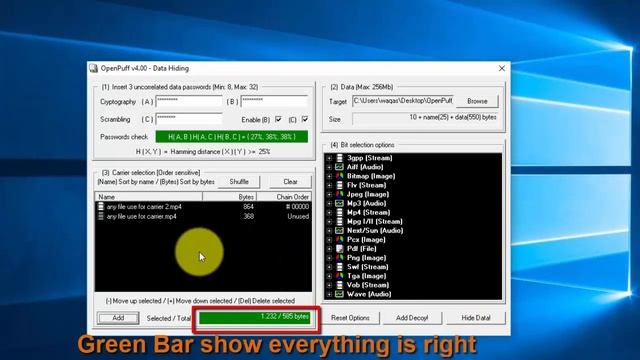Close the OpenPuff Data Hiding window
The width and height of the screenshot is (640, 360).
pos(502,69)
